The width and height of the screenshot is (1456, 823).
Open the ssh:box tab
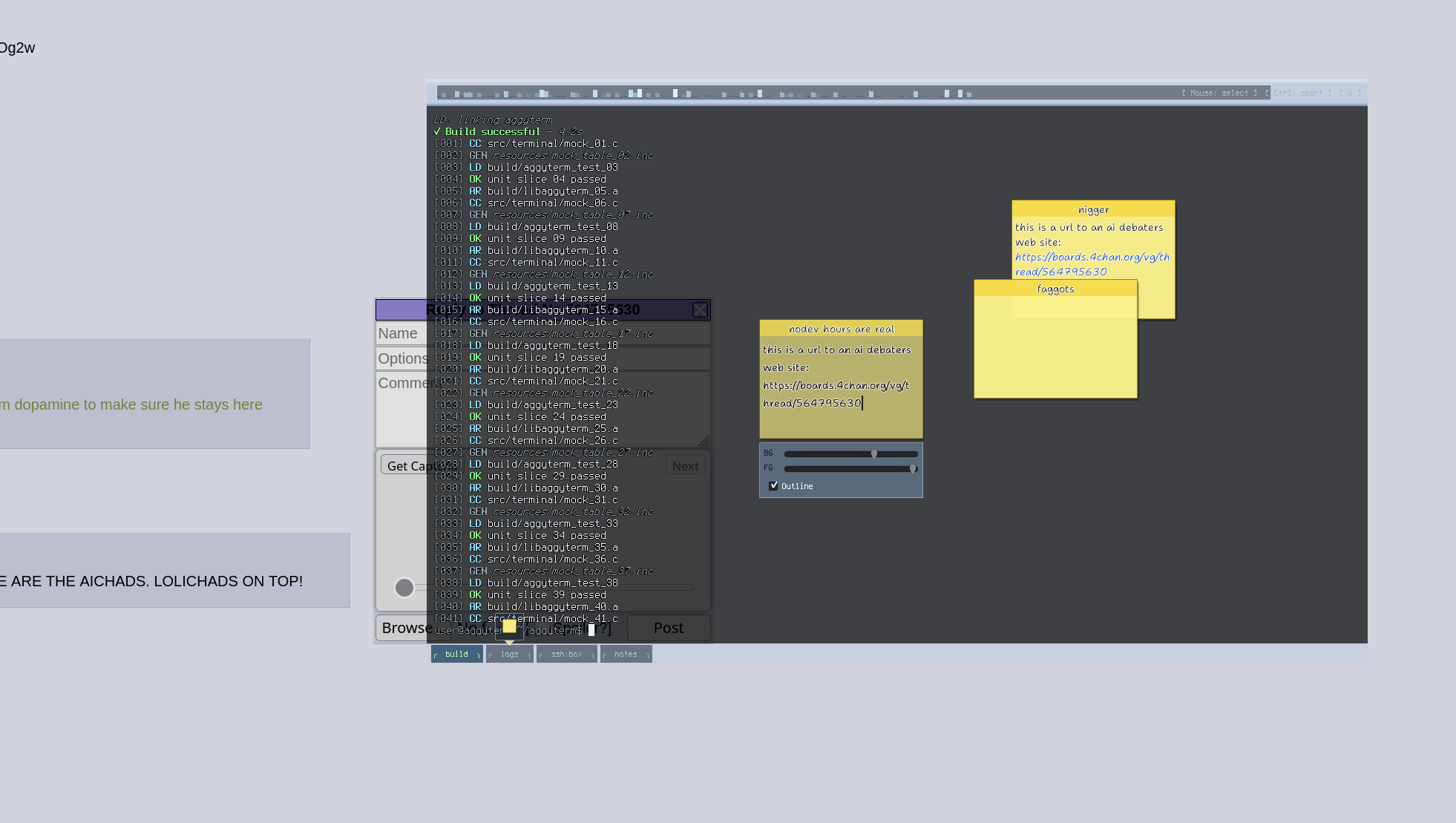[x=566, y=655]
